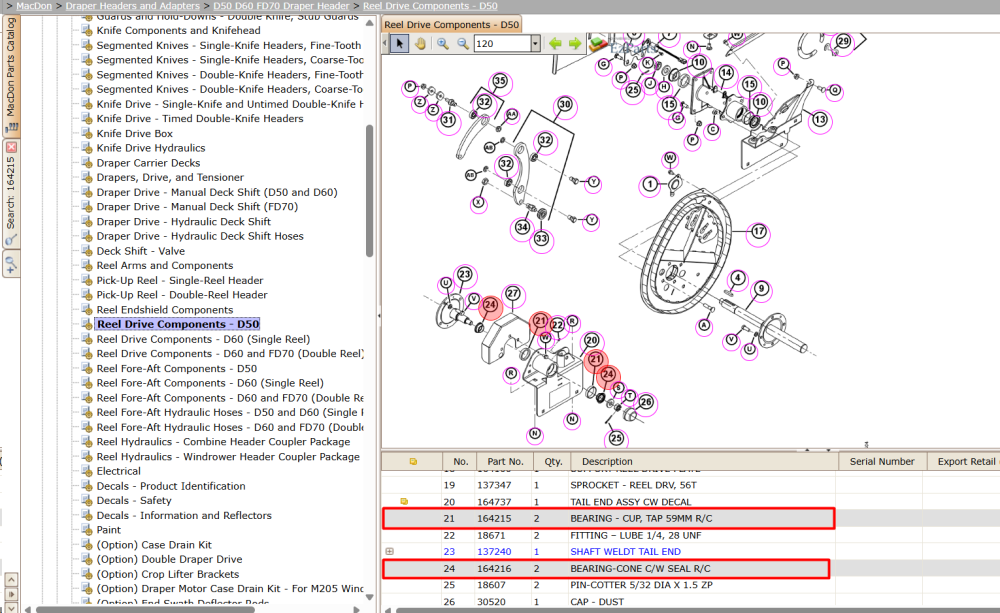Viewport: 1000px width, 613px height.
Task: Click the icon beside Electrical tree item
Action: pyautogui.click(x=87, y=471)
